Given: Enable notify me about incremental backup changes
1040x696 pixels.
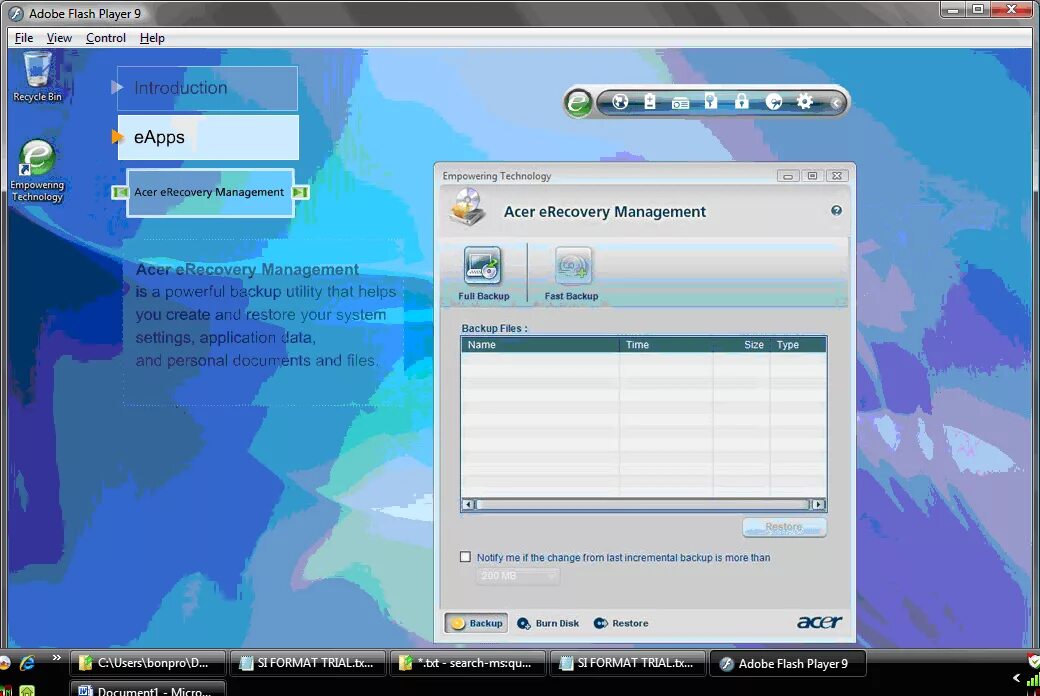Looking at the screenshot, I should 465,557.
